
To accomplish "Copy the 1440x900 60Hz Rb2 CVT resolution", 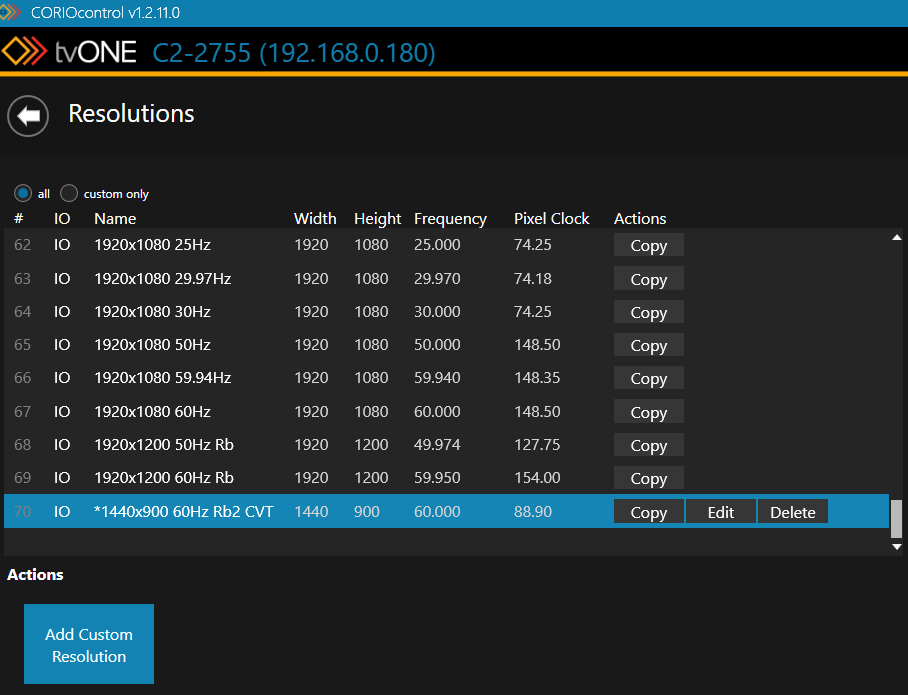I will (648, 512).
